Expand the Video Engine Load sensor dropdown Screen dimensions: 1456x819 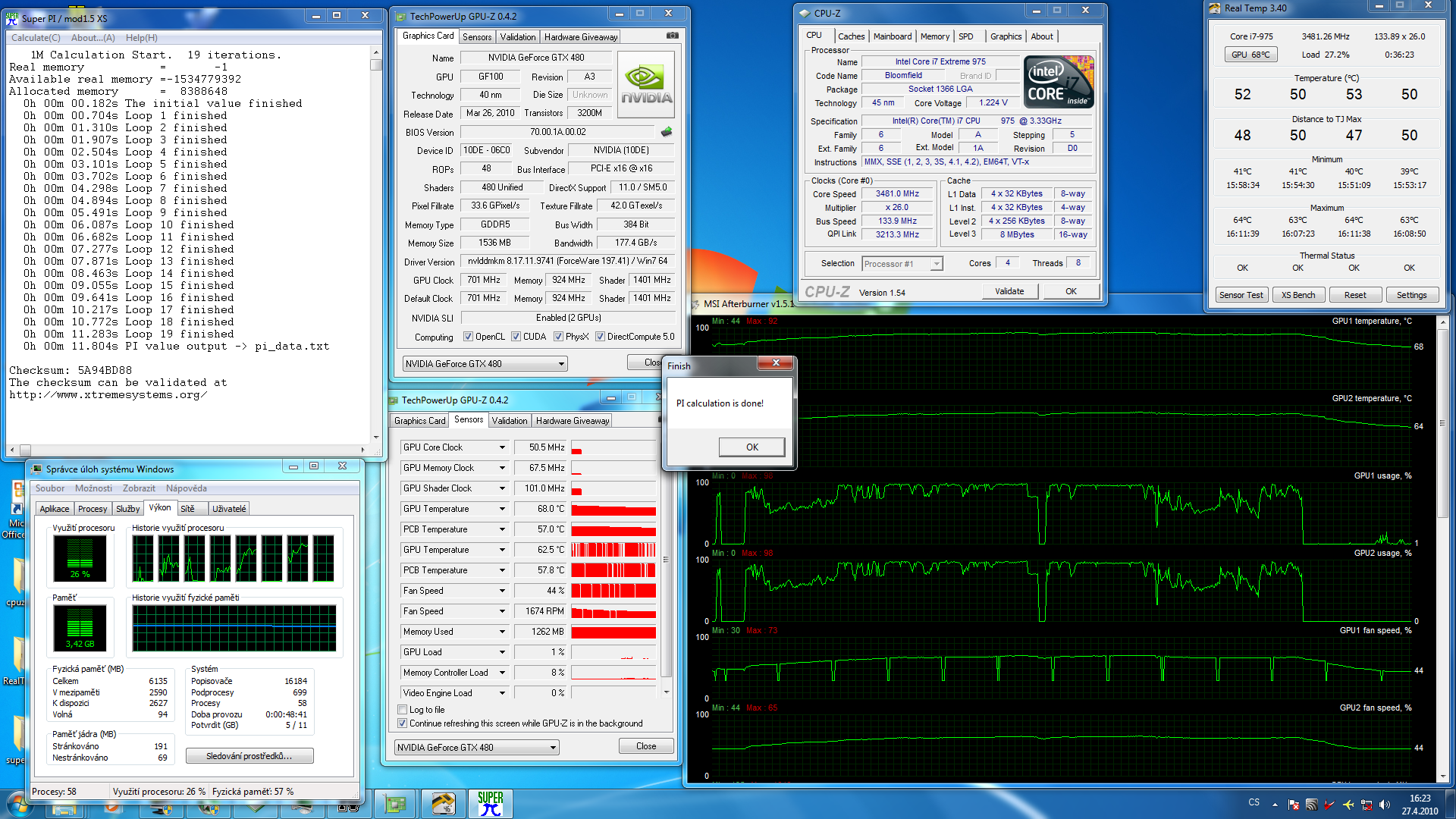[502, 693]
